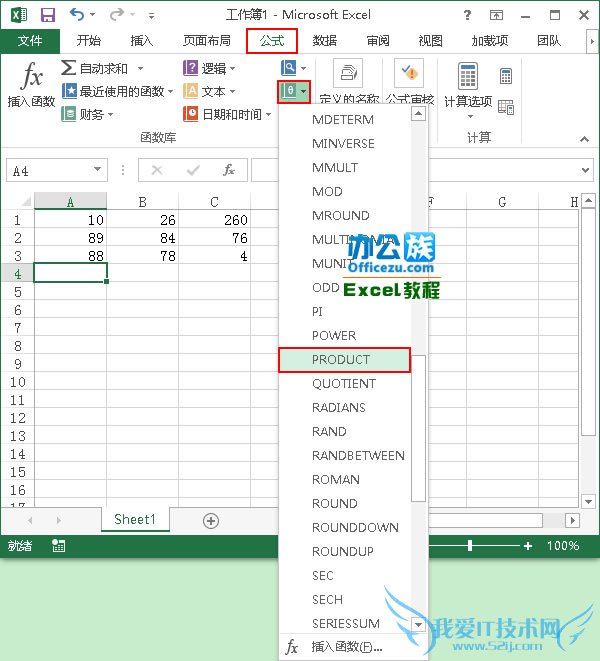Click the function list scroll down arrow
600x661 pixels.
coord(418,624)
